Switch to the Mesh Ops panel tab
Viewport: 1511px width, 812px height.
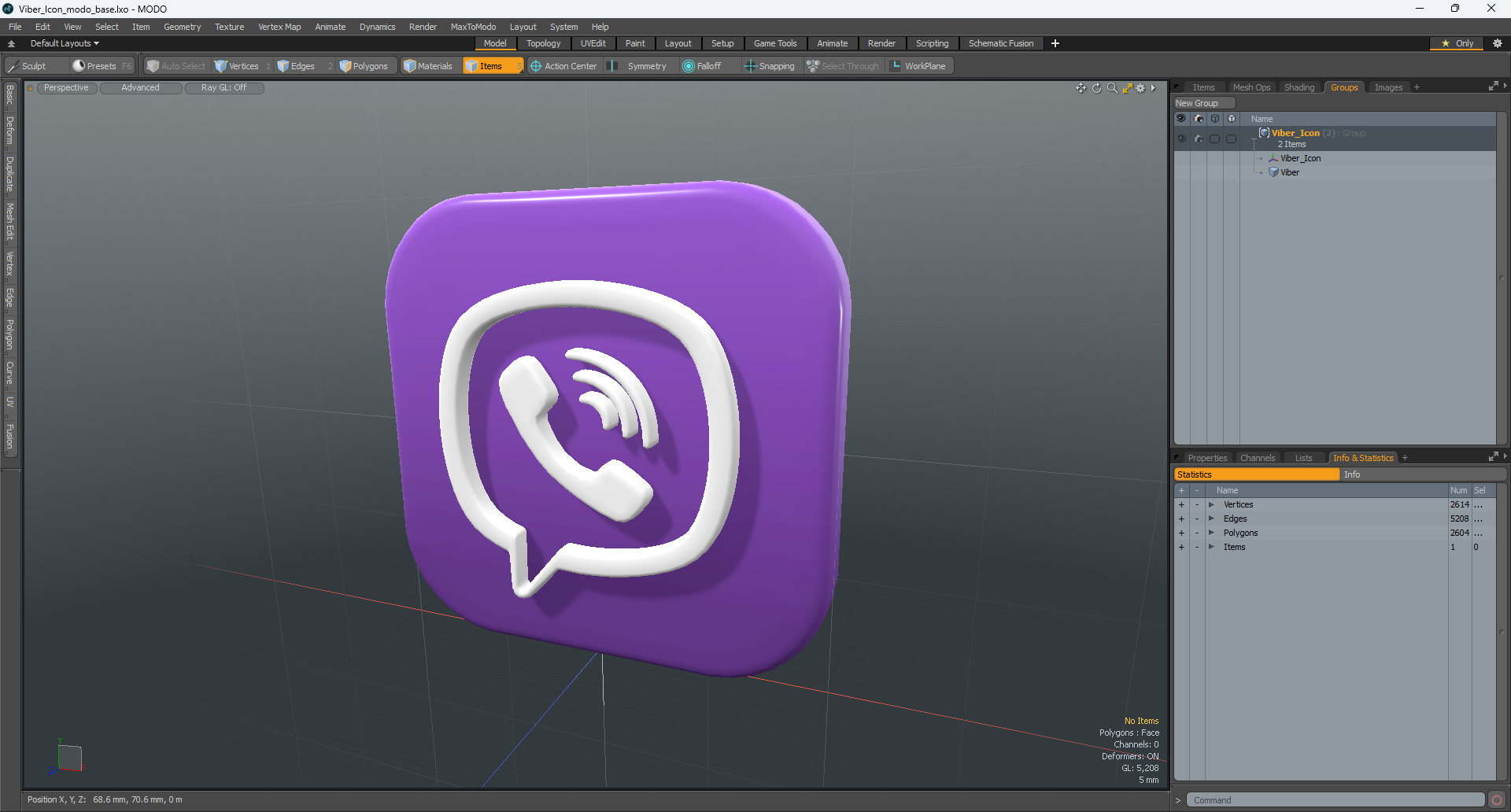pyautogui.click(x=1251, y=87)
